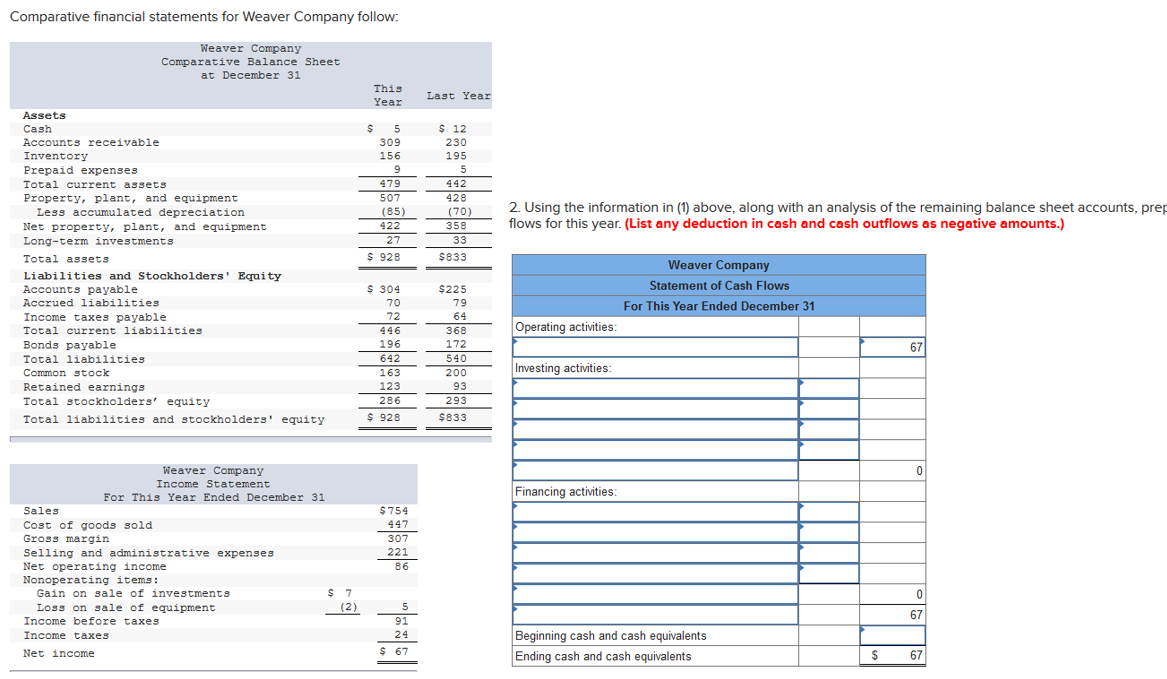This screenshot has height=679, width=1167.
Task: Click the 'Financing activities:' heading
Action: tap(566, 491)
